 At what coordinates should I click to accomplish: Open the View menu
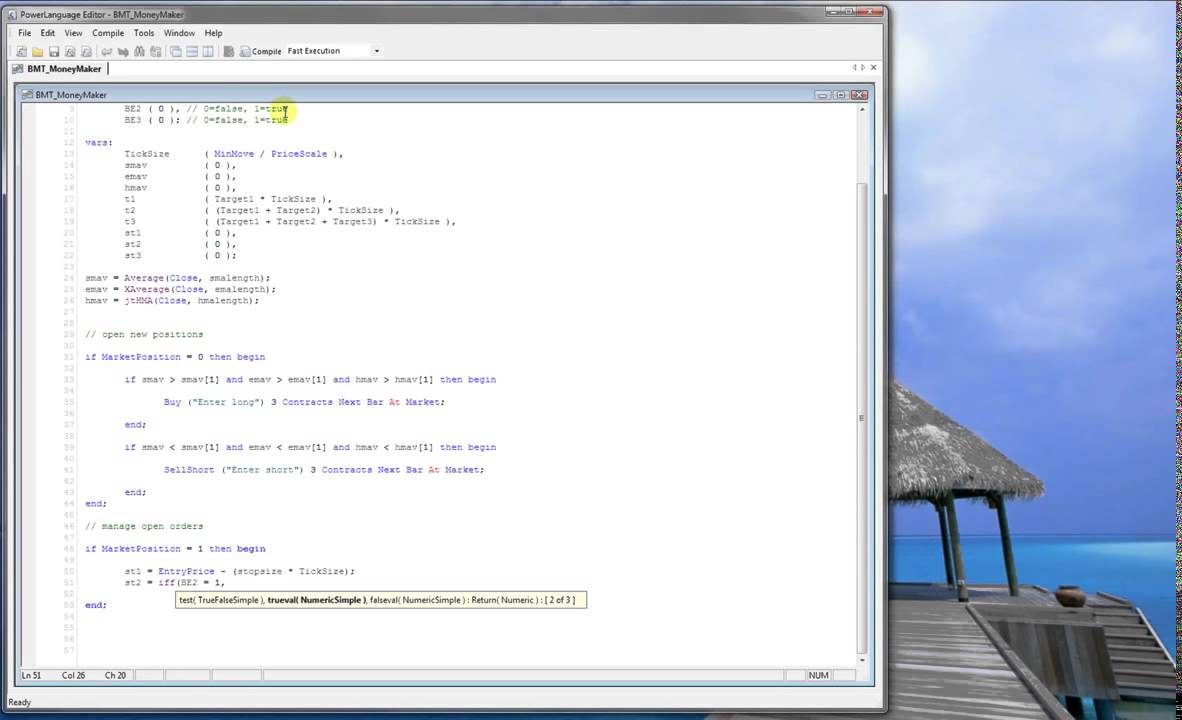(x=73, y=33)
